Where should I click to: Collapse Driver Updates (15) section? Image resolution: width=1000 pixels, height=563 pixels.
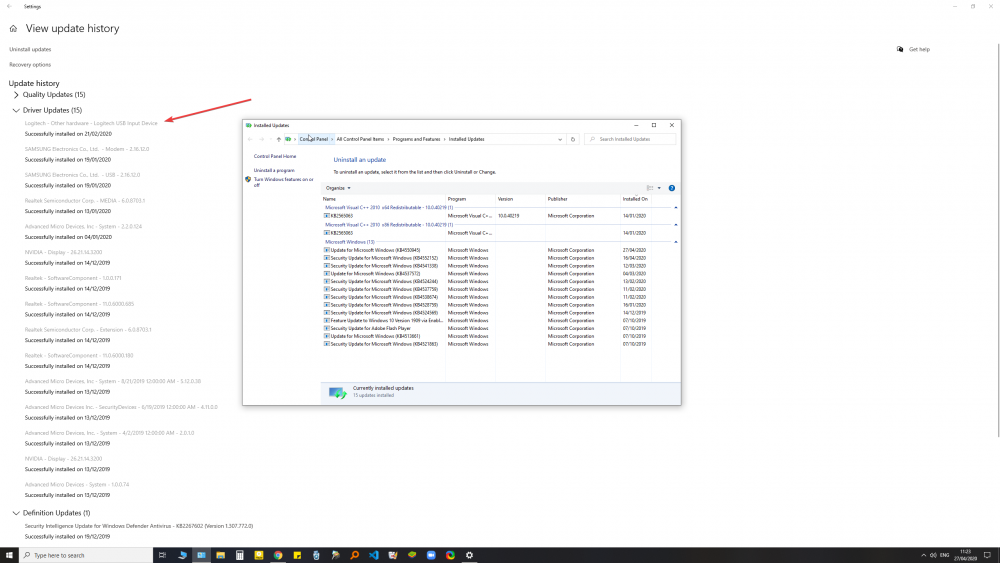pyautogui.click(x=16, y=110)
